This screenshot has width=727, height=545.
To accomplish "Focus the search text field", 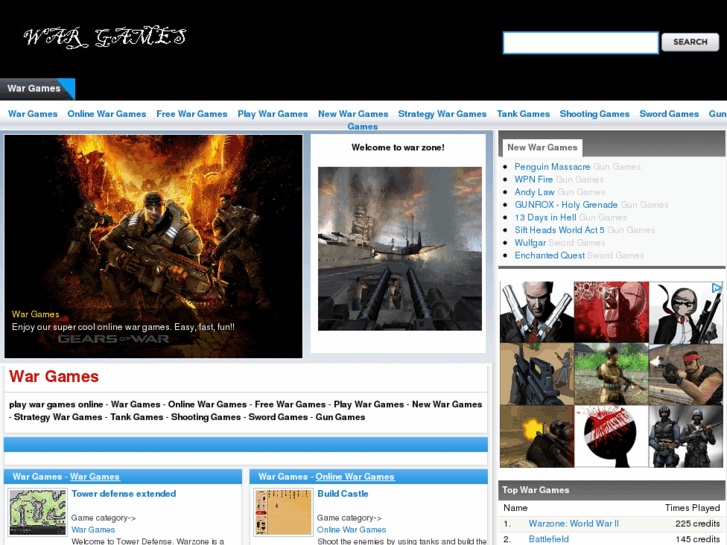I will pos(580,43).
